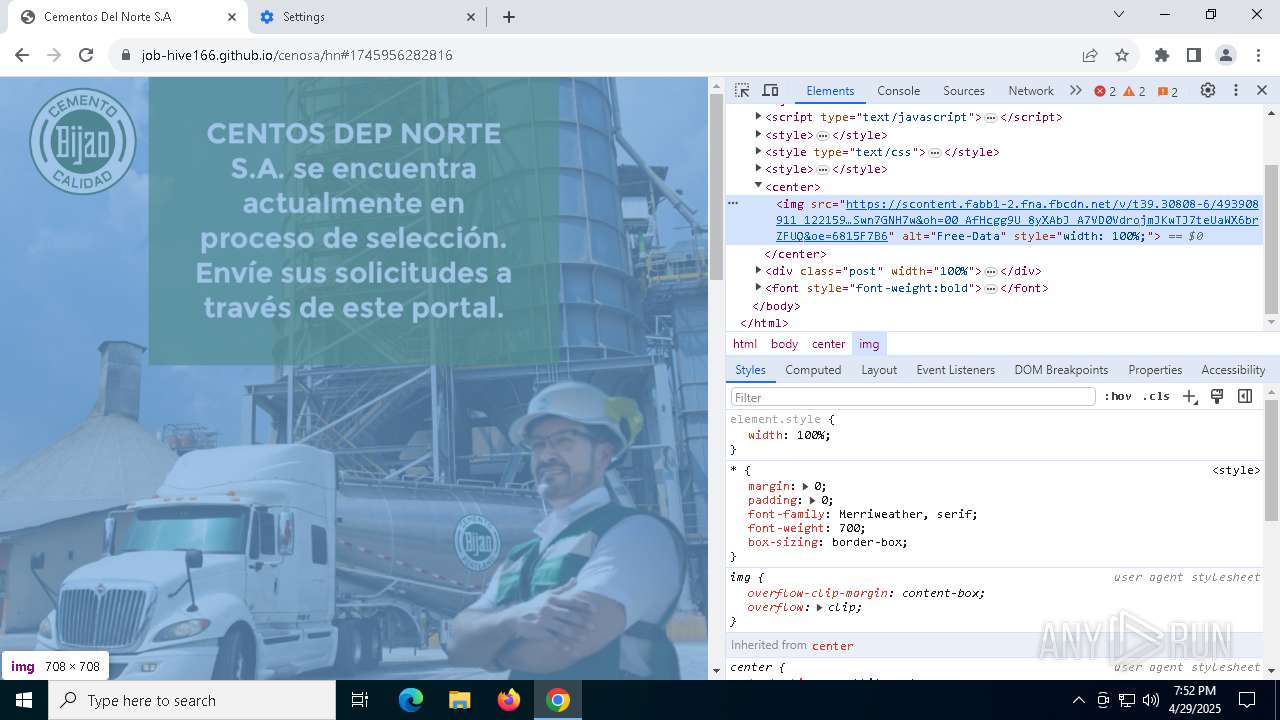Expand the font style node
Viewport: 1280px width, 720px height.
coord(758,288)
